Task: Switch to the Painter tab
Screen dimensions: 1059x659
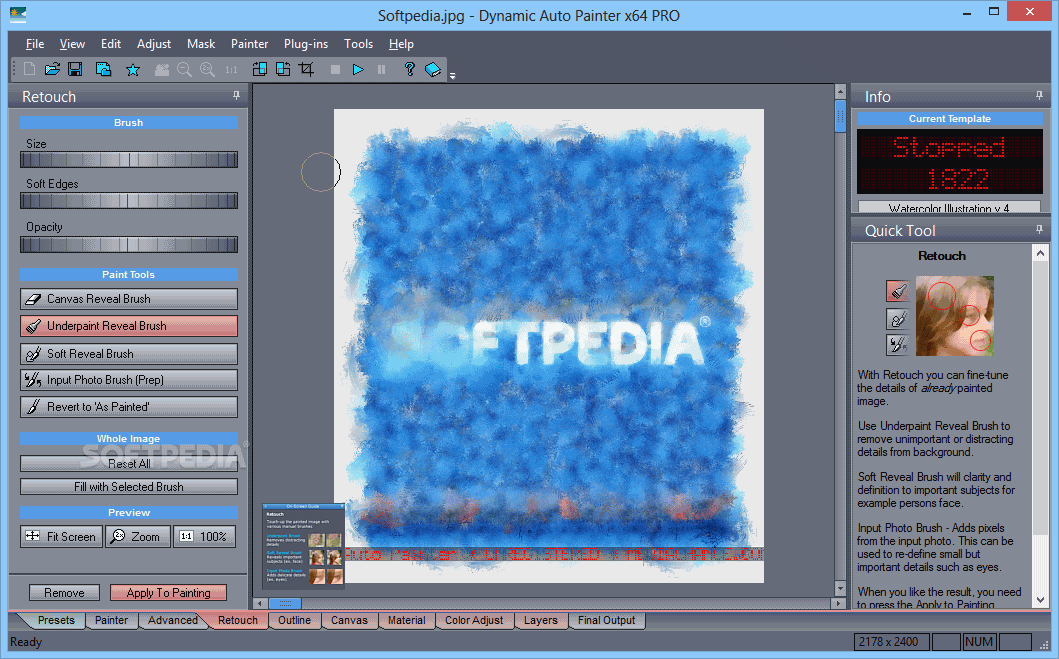Action: tap(111, 620)
